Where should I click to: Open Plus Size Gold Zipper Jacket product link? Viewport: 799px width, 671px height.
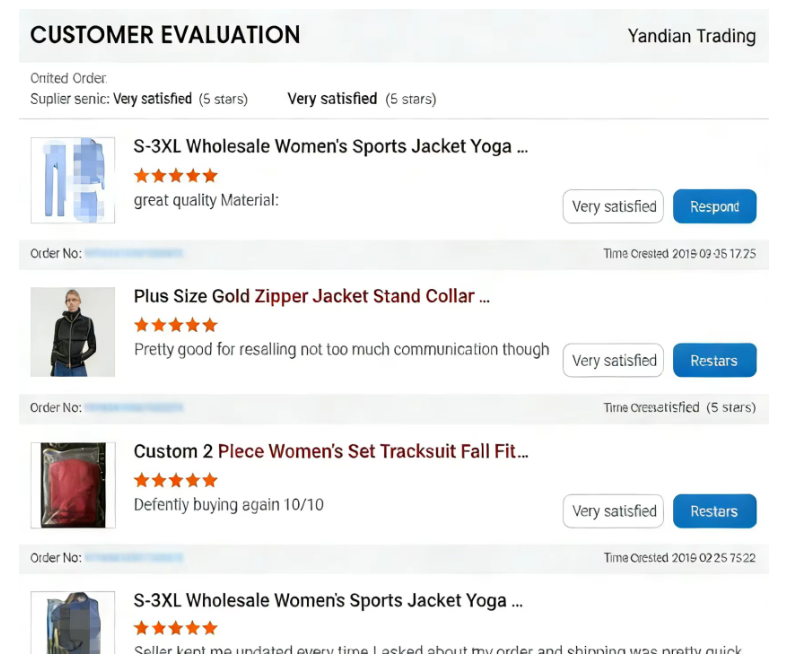pos(311,296)
